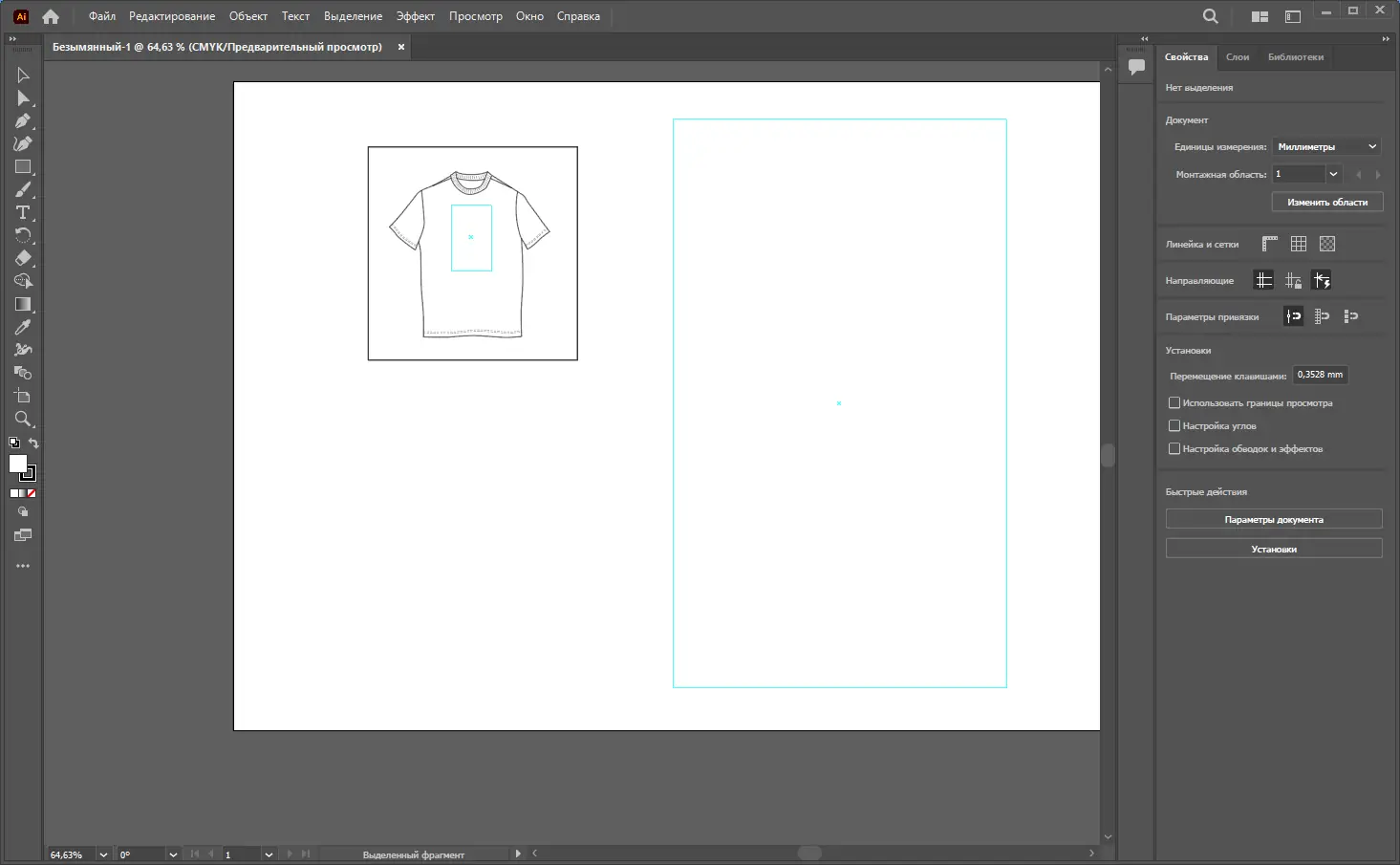The image size is (1400, 865).
Task: Select the Rotate tool
Action: [23, 235]
